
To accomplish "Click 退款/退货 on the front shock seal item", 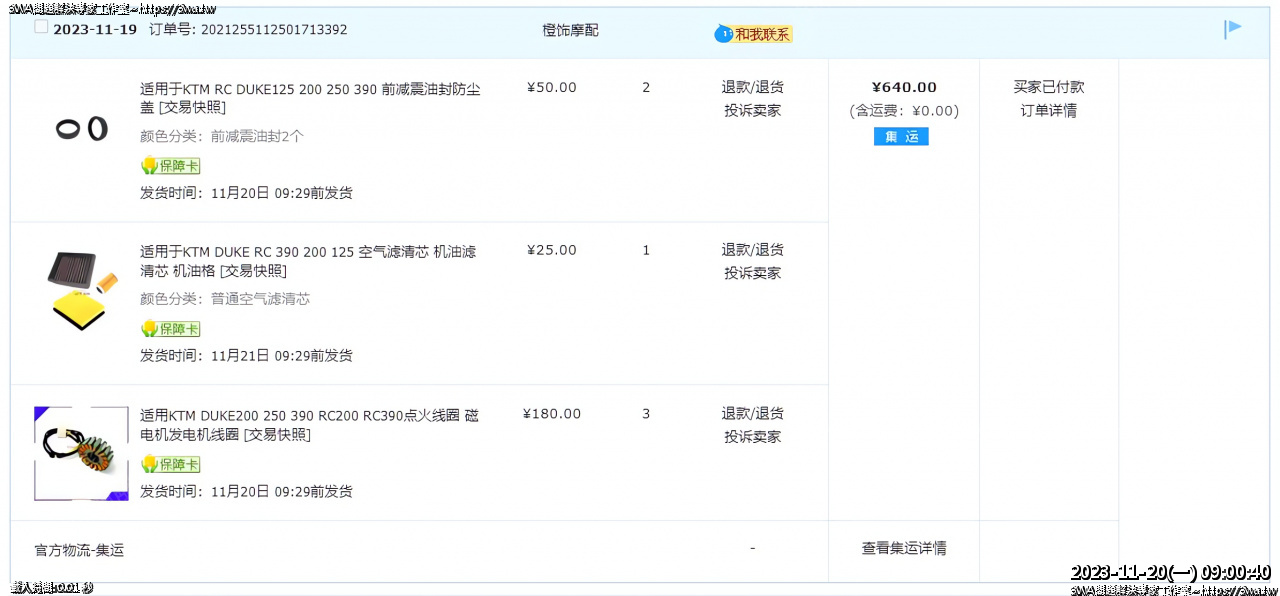I will point(753,87).
